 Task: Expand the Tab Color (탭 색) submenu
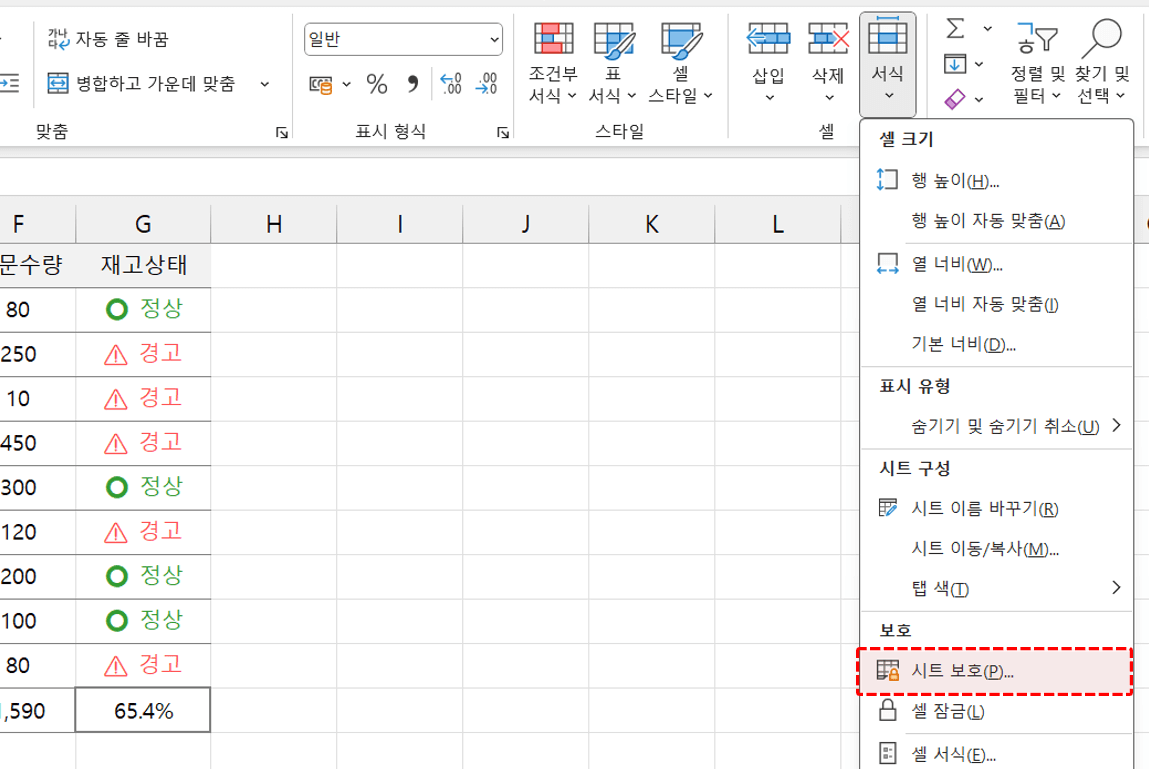click(1115, 588)
